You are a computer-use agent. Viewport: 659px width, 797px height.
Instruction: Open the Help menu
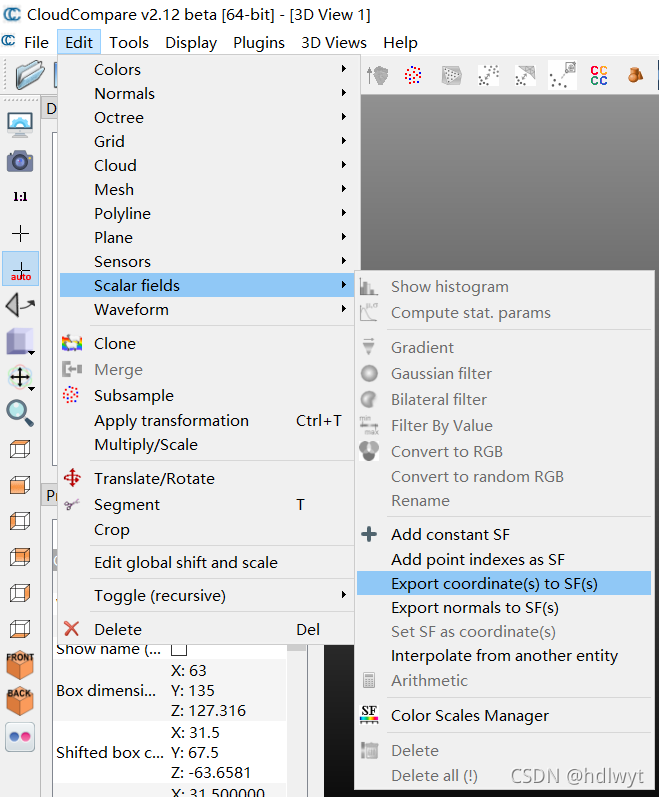(x=400, y=43)
